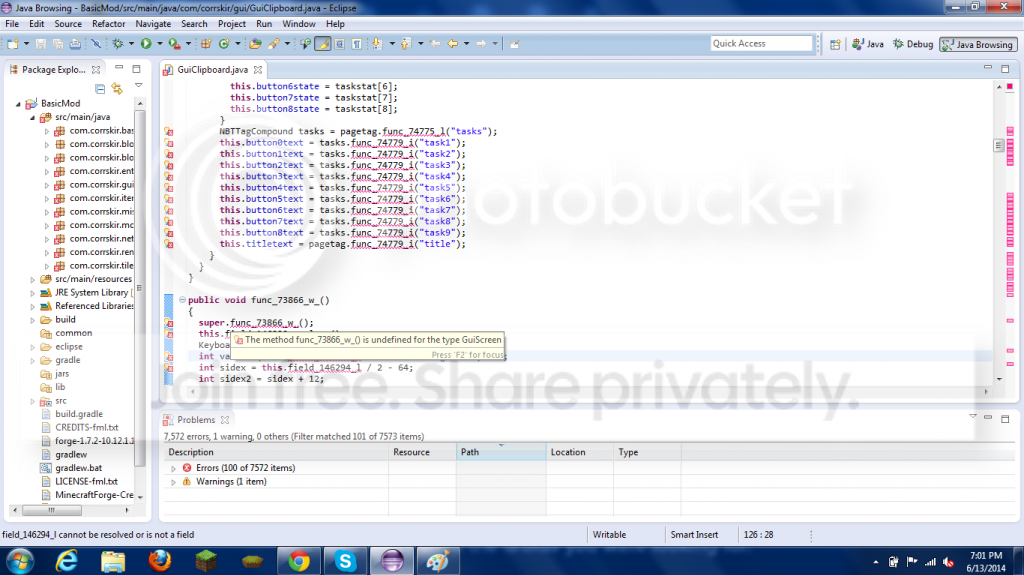Click the Collapse All icon in Package Explorer

(102, 88)
